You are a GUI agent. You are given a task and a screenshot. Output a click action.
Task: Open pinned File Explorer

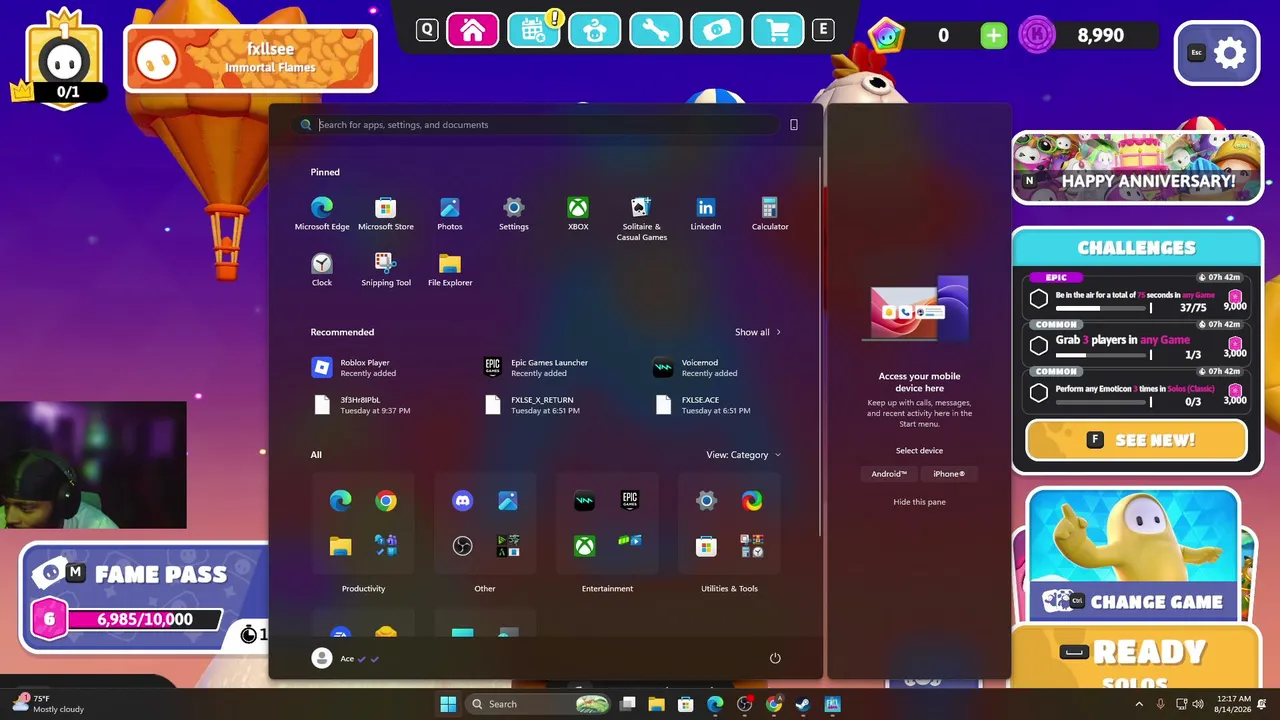(x=450, y=269)
